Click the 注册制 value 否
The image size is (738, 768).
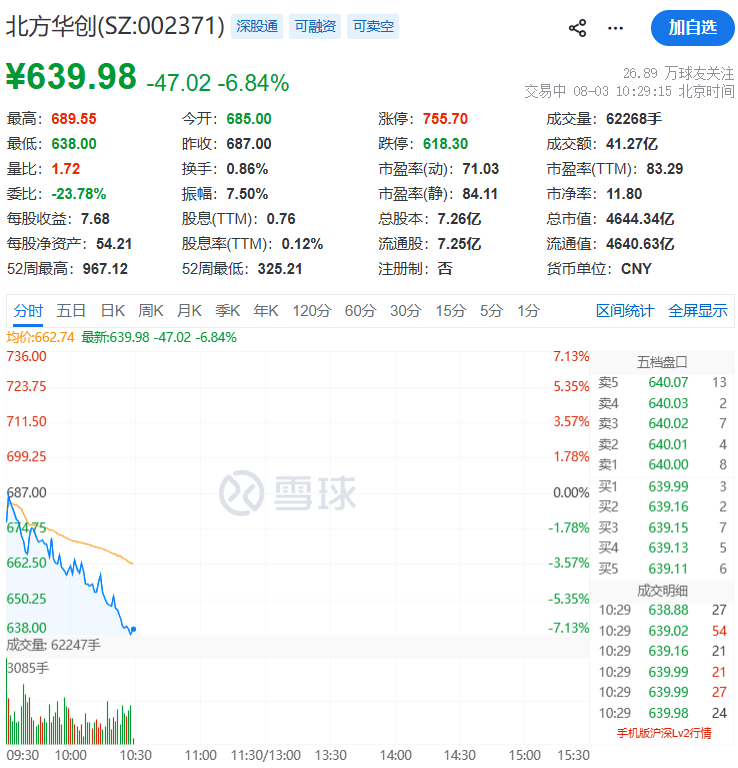tap(445, 269)
